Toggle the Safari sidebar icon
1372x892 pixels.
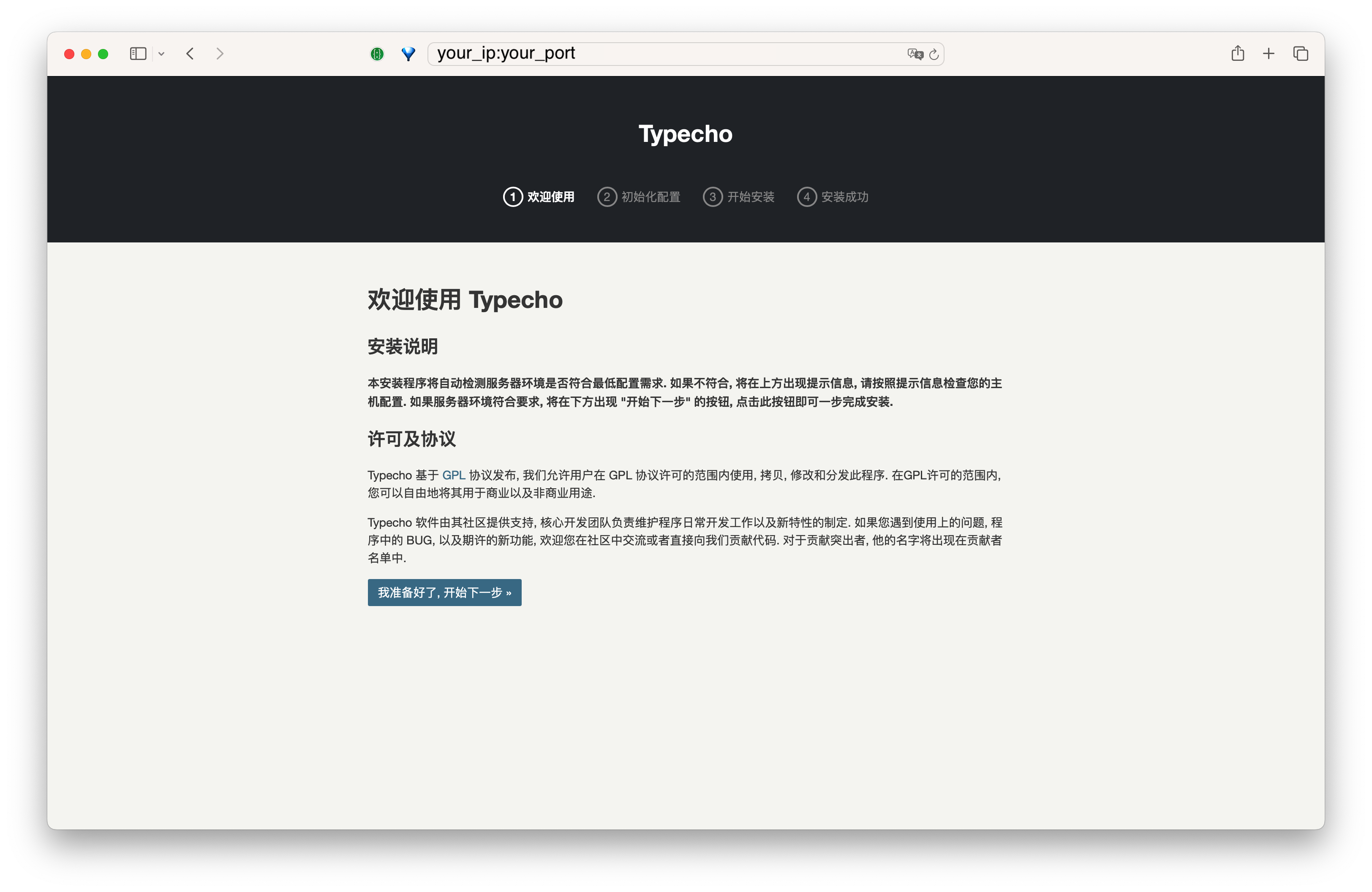pos(138,54)
